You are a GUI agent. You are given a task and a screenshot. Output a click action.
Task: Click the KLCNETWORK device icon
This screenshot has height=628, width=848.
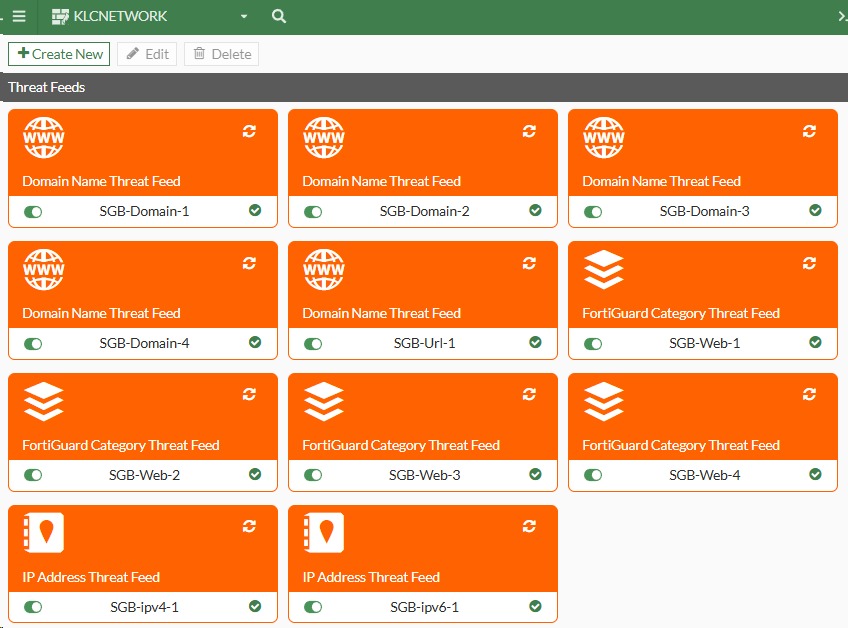click(60, 17)
